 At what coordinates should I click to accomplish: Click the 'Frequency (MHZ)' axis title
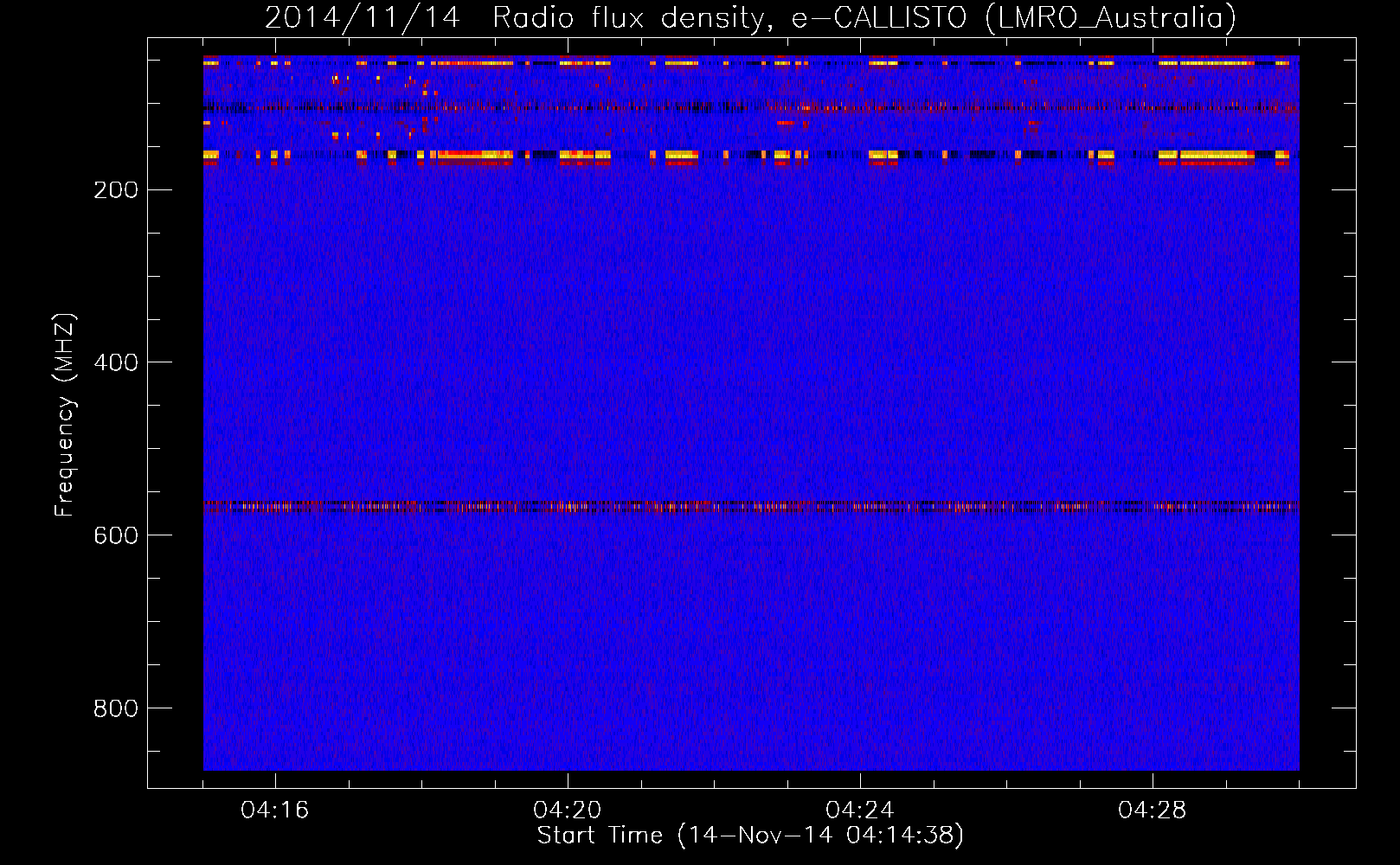[x=65, y=414]
